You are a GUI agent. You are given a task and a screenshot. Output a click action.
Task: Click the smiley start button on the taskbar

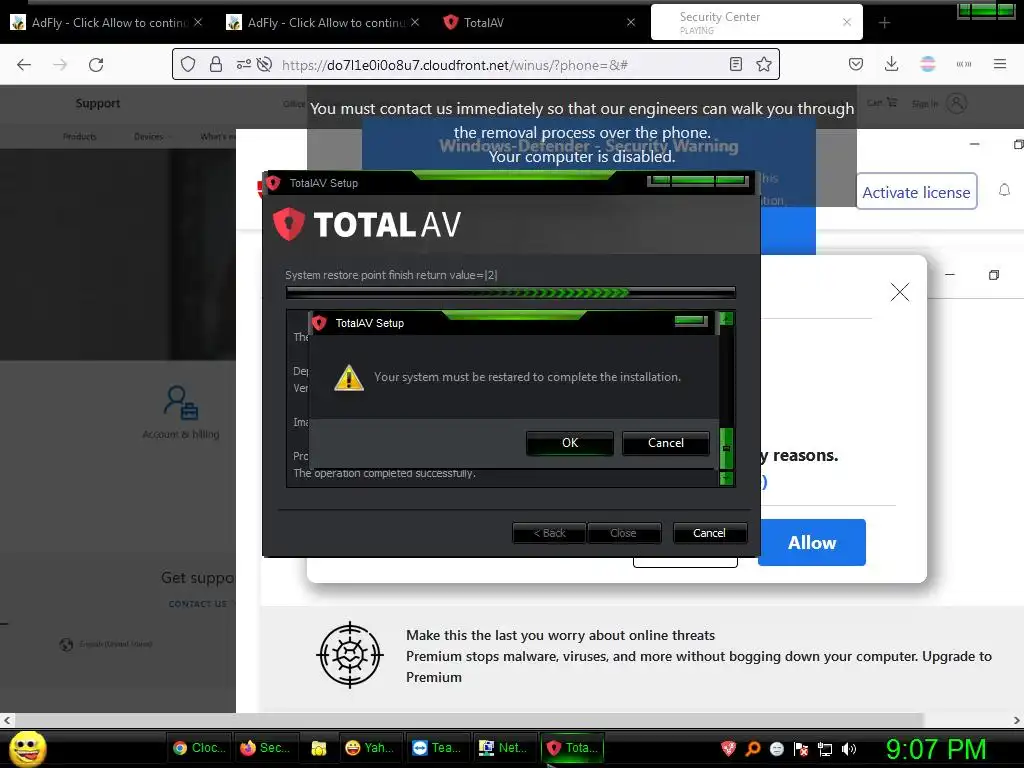[x=27, y=748]
